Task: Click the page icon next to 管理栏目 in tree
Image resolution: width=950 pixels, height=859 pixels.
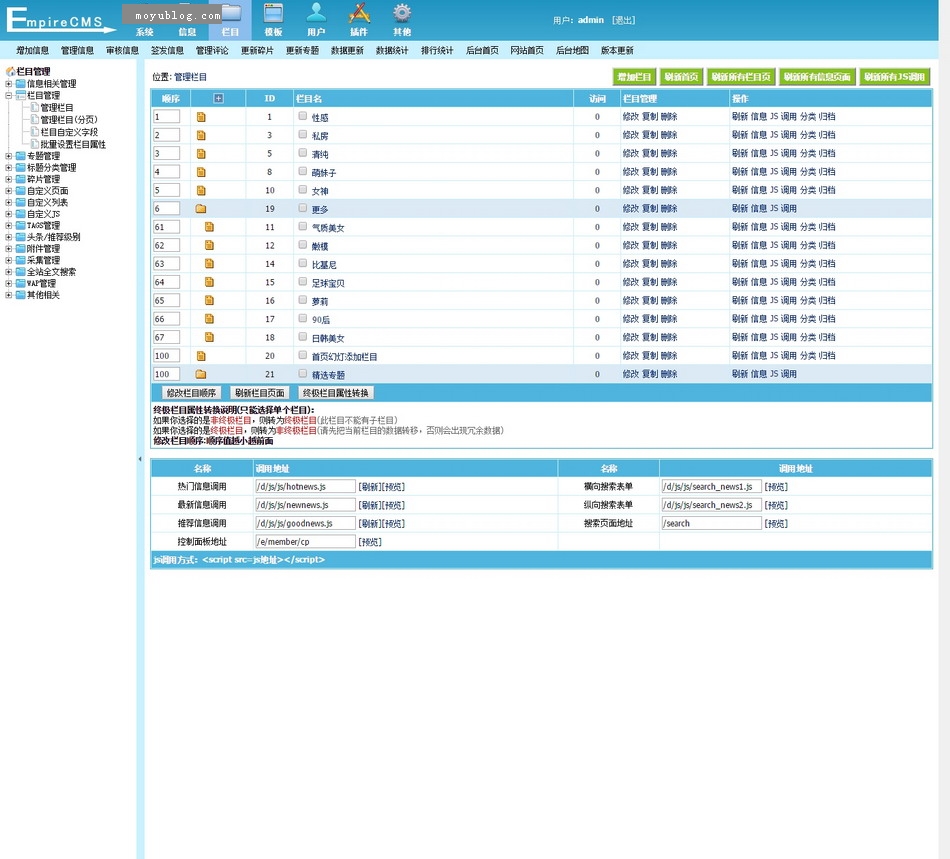Action: tap(35, 107)
